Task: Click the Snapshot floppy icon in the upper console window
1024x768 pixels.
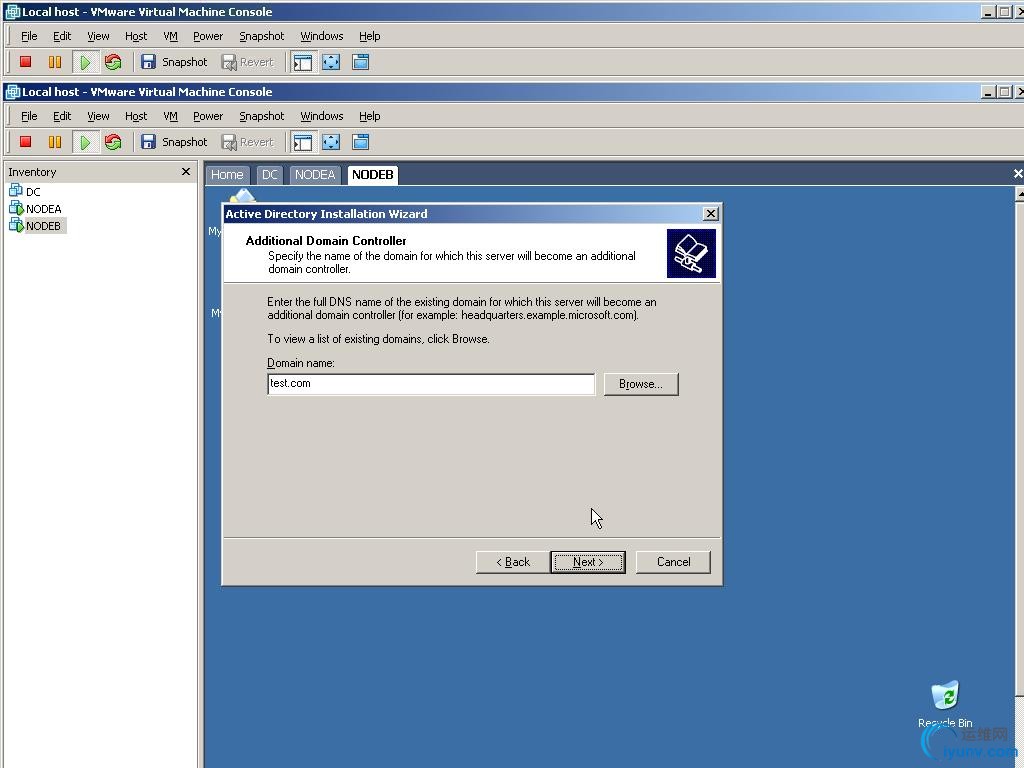Action: (x=149, y=62)
